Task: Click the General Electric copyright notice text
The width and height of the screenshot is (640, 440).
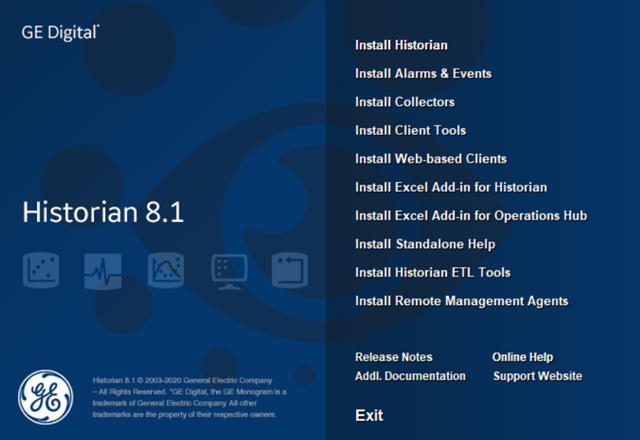Action: 190,397
